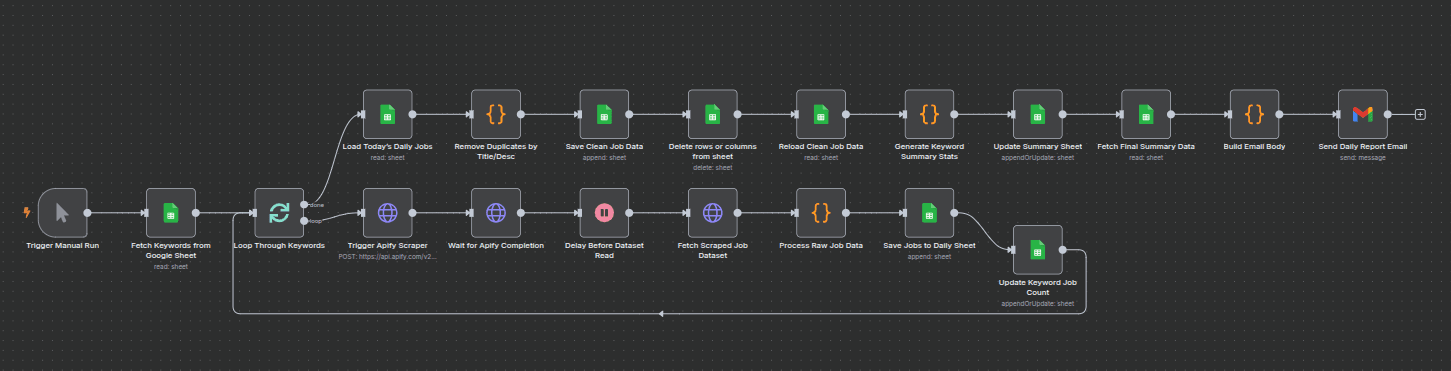Click the 'done' output of Loop Through Keywords
Screen dimensions: 1451x371
[x=304, y=204]
